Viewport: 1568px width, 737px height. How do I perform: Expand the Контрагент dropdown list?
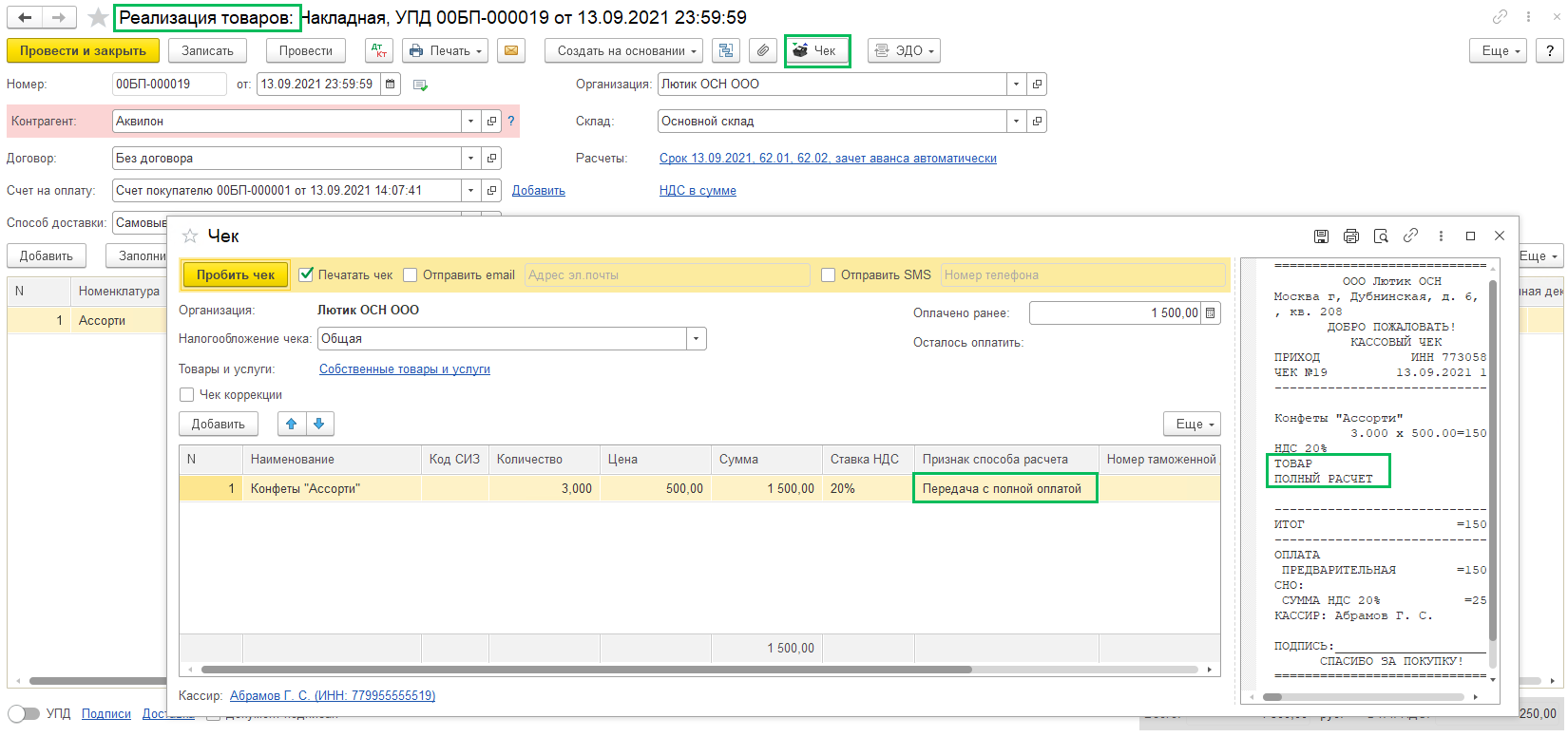click(470, 122)
